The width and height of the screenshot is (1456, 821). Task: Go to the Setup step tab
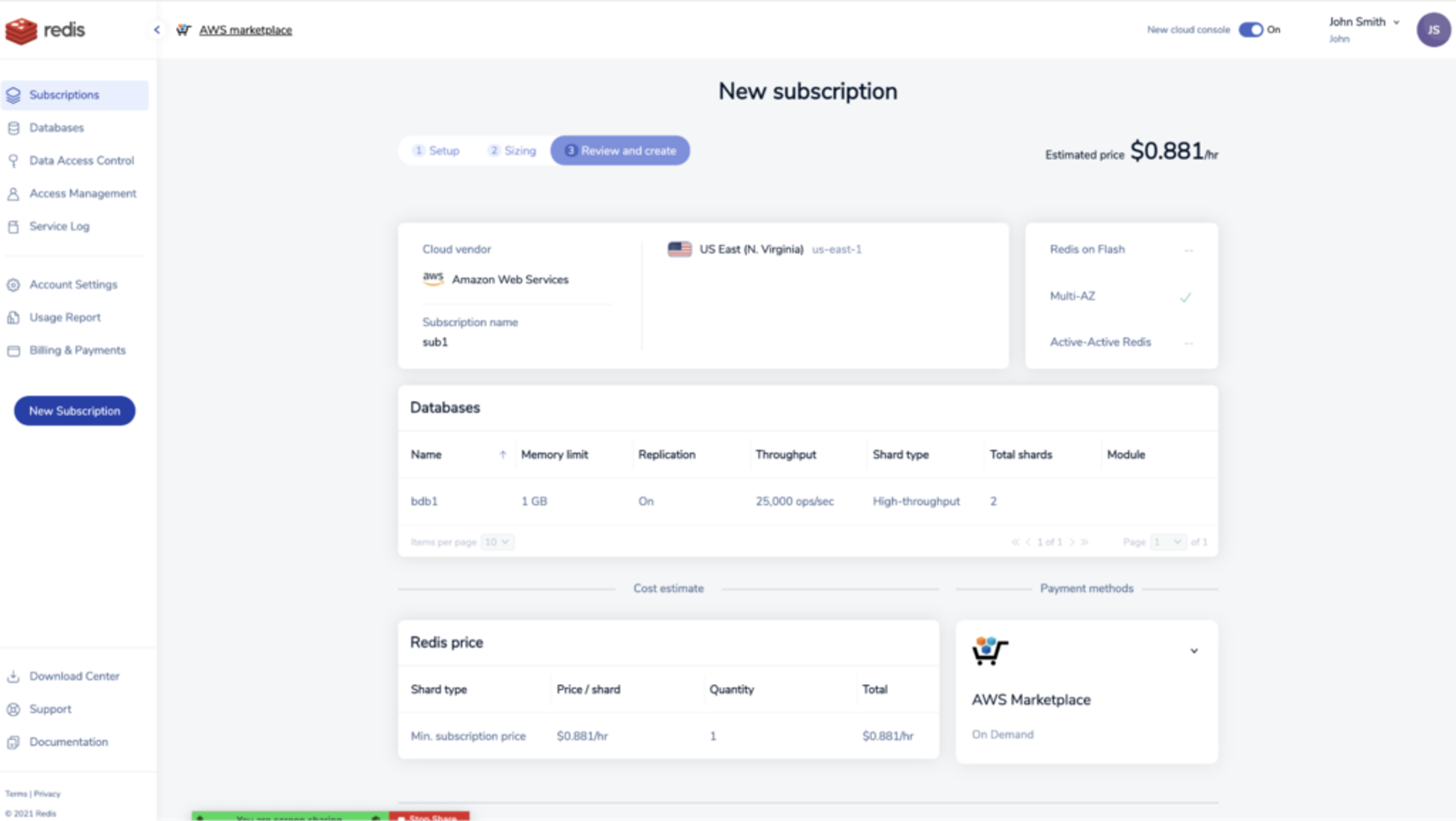point(436,151)
